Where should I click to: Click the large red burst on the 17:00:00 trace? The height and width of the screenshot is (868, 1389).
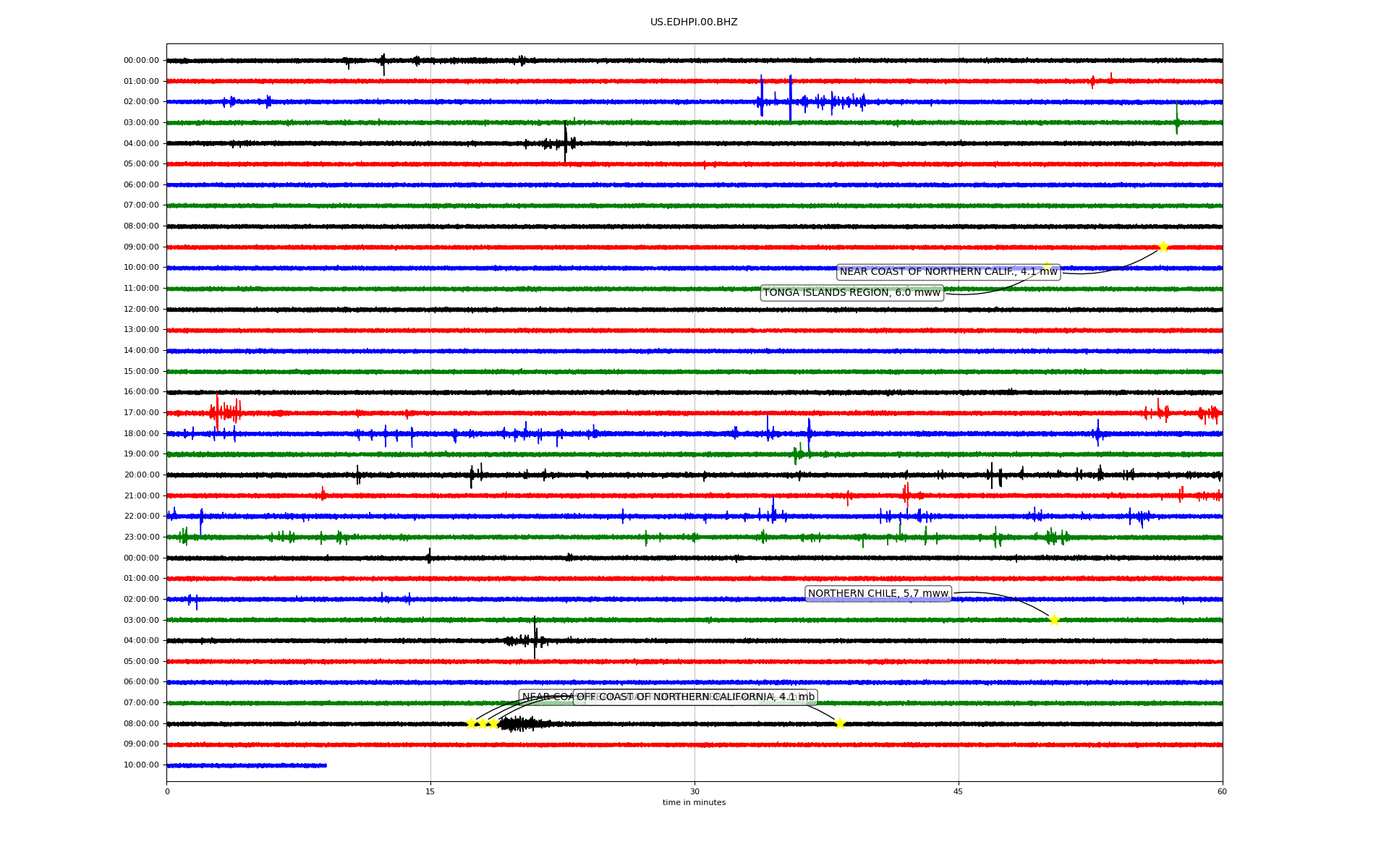(x=225, y=412)
